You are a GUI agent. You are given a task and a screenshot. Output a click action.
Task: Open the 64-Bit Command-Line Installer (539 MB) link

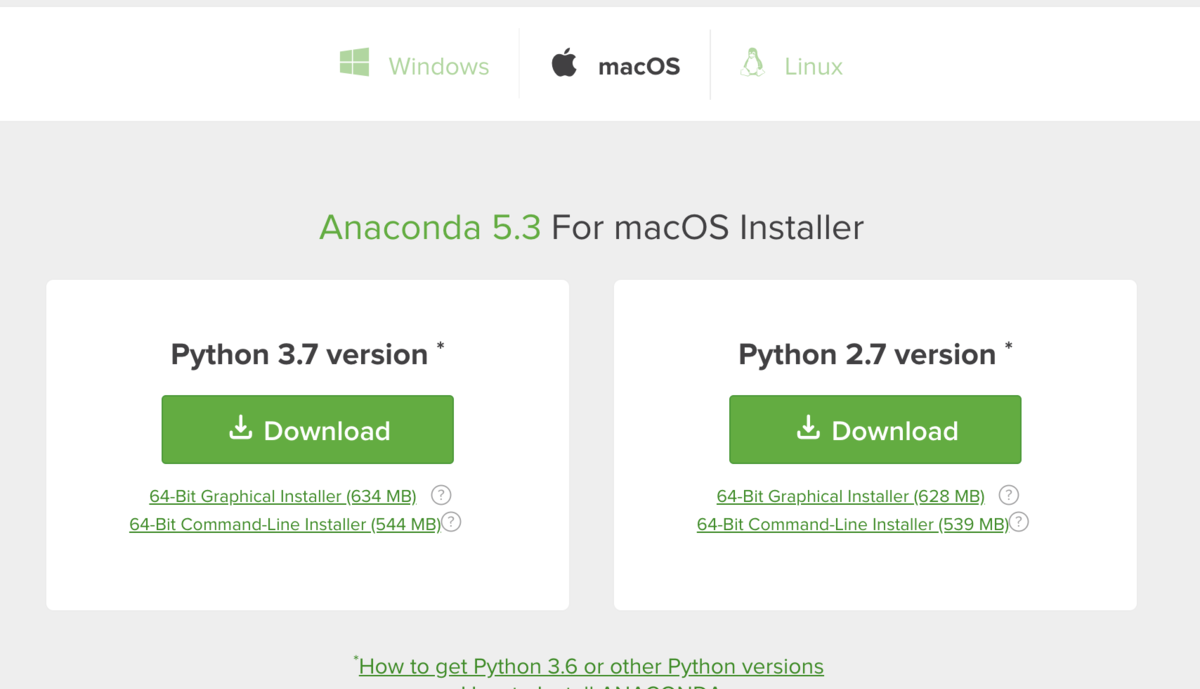(x=853, y=524)
